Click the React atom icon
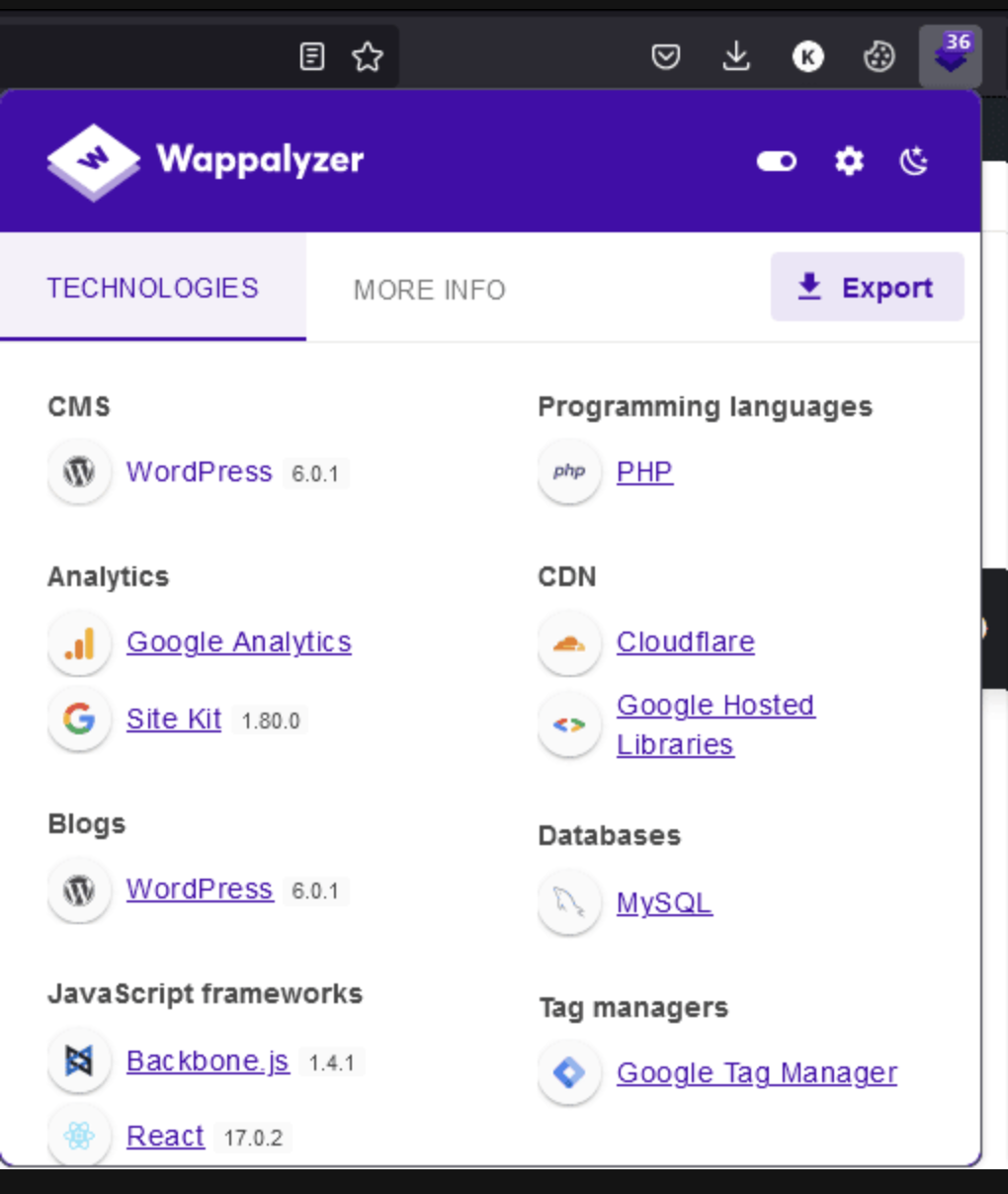Screen dimensions: 1008x1194 pos(79,1137)
